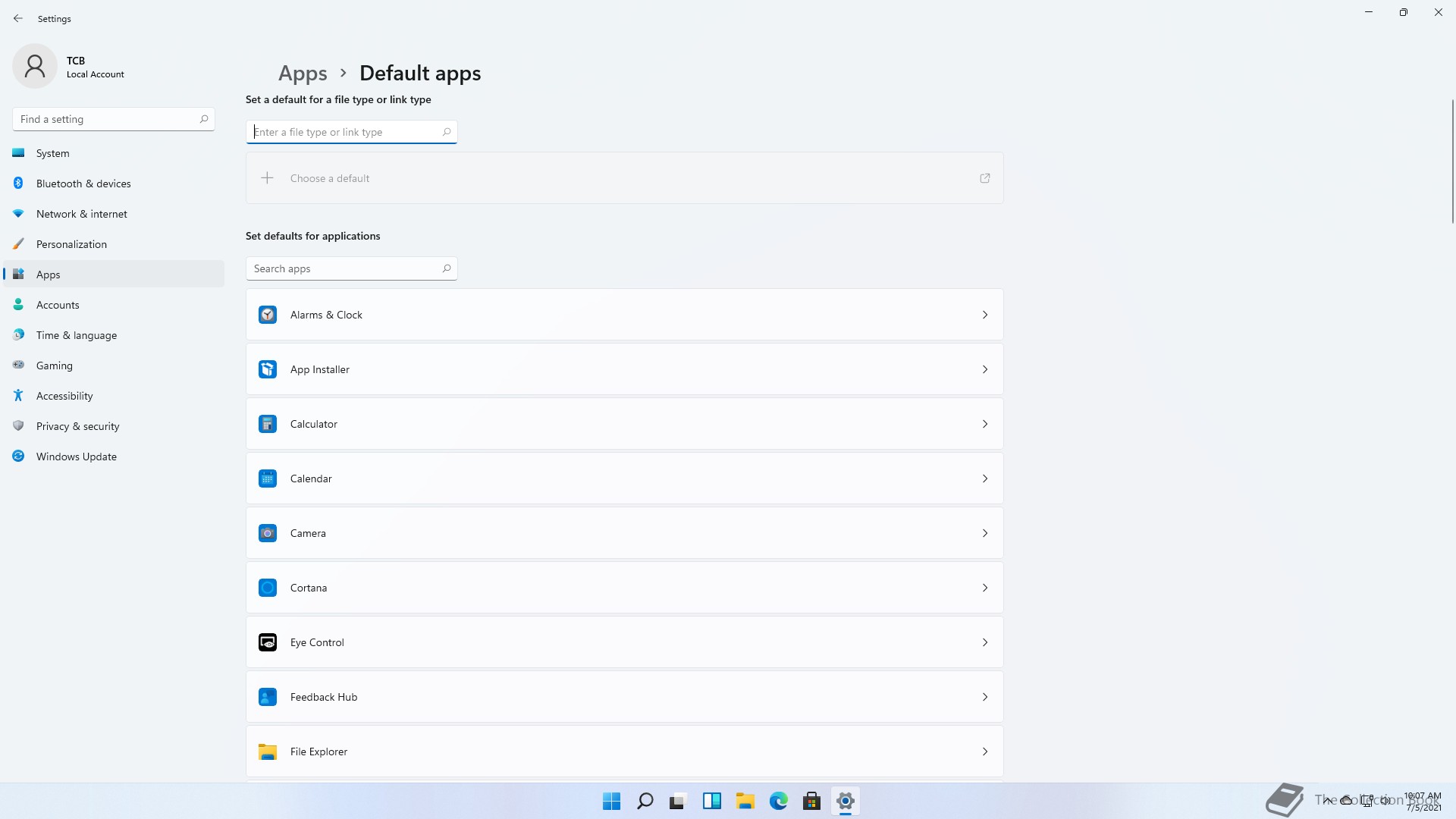Image resolution: width=1456 pixels, height=819 pixels.
Task: Focus the file type or link type field
Action: [x=351, y=132]
